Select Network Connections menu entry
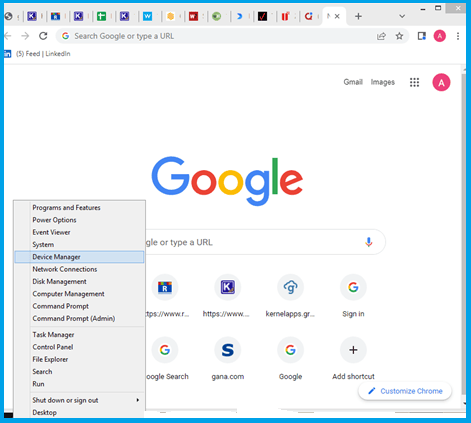471x423 pixels. pyautogui.click(x=79, y=269)
